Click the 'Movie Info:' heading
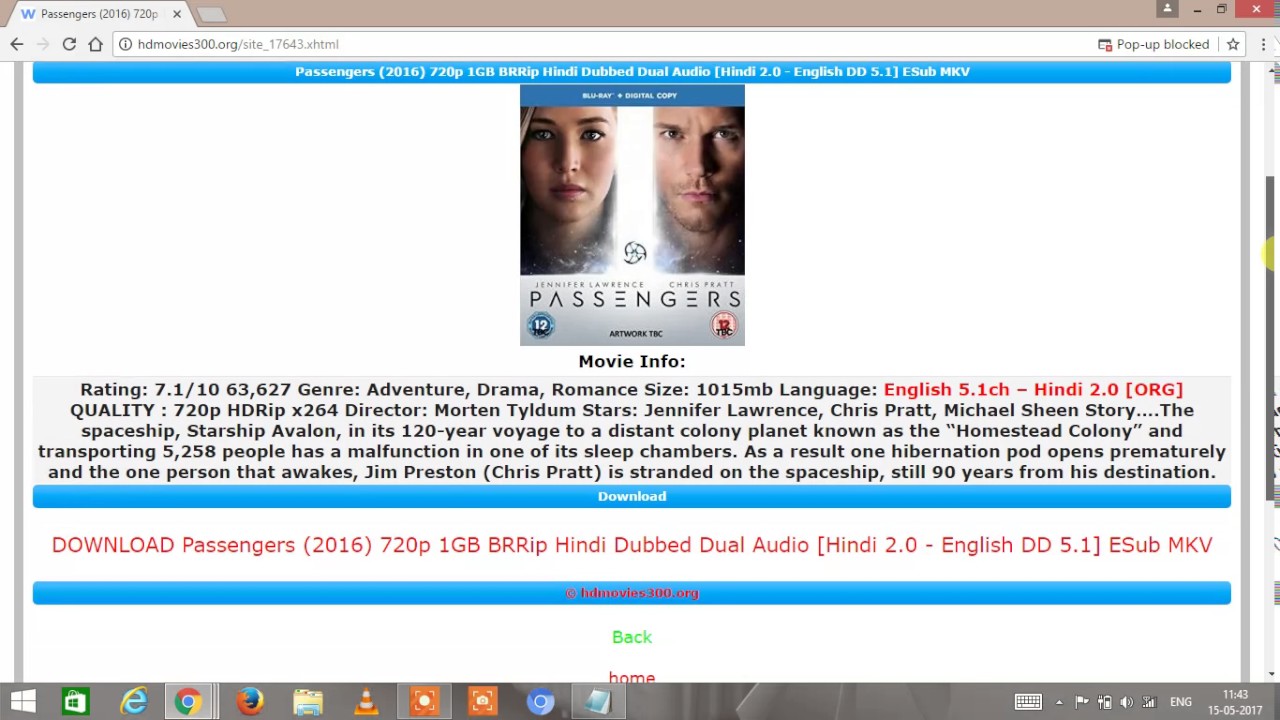 [x=632, y=361]
